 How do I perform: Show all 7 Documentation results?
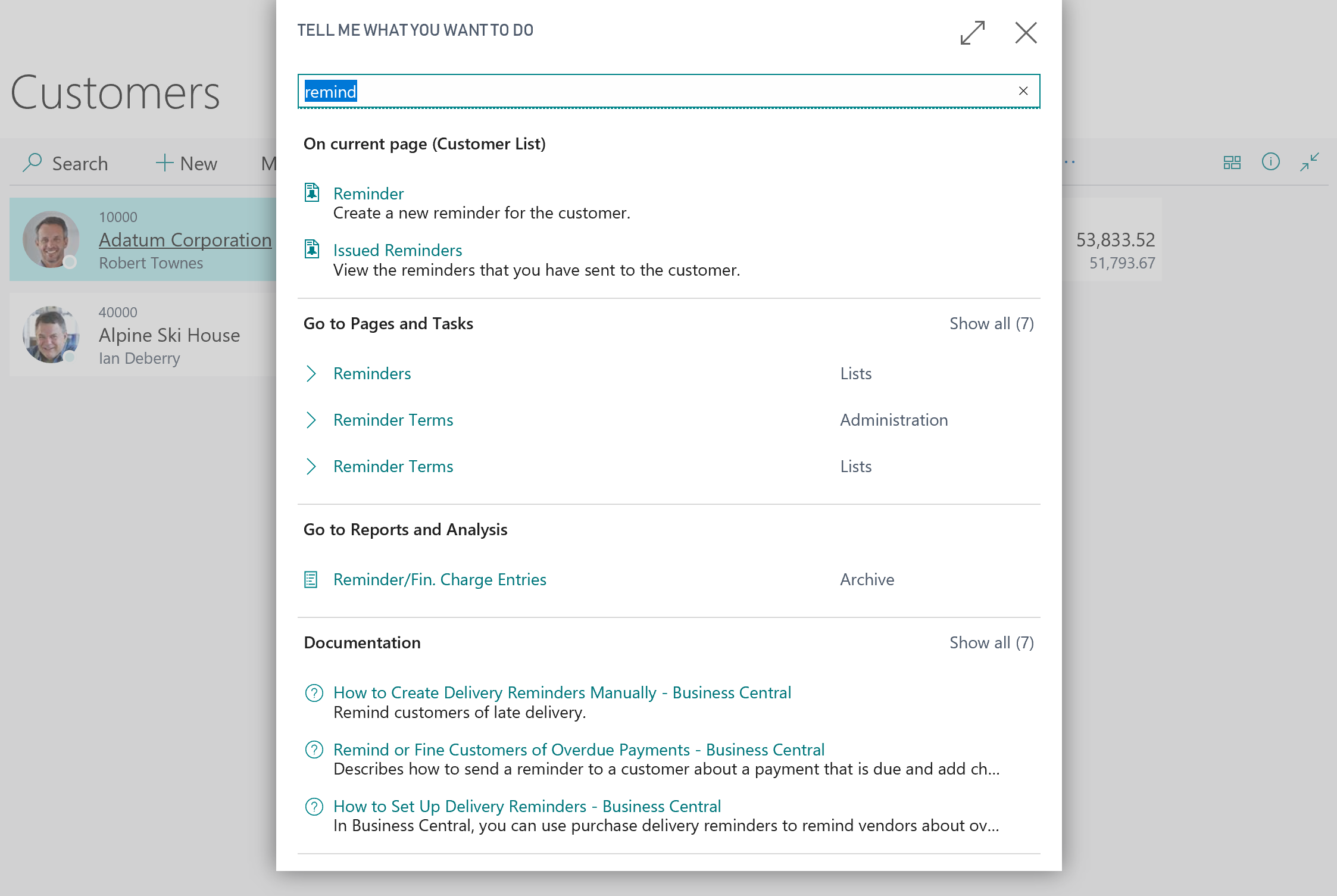(990, 642)
